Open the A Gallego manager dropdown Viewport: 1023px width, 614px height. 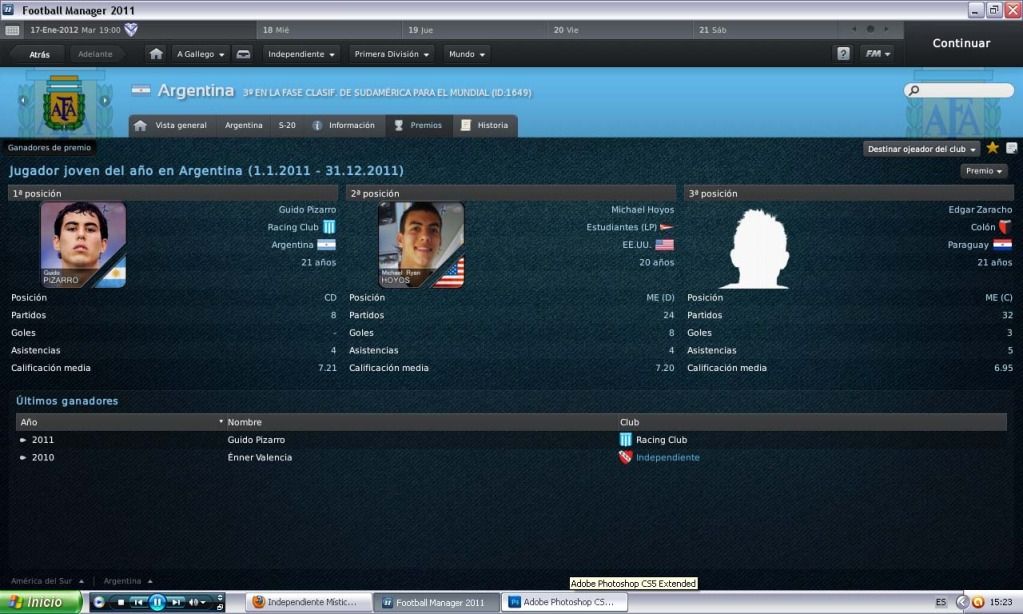click(x=200, y=54)
